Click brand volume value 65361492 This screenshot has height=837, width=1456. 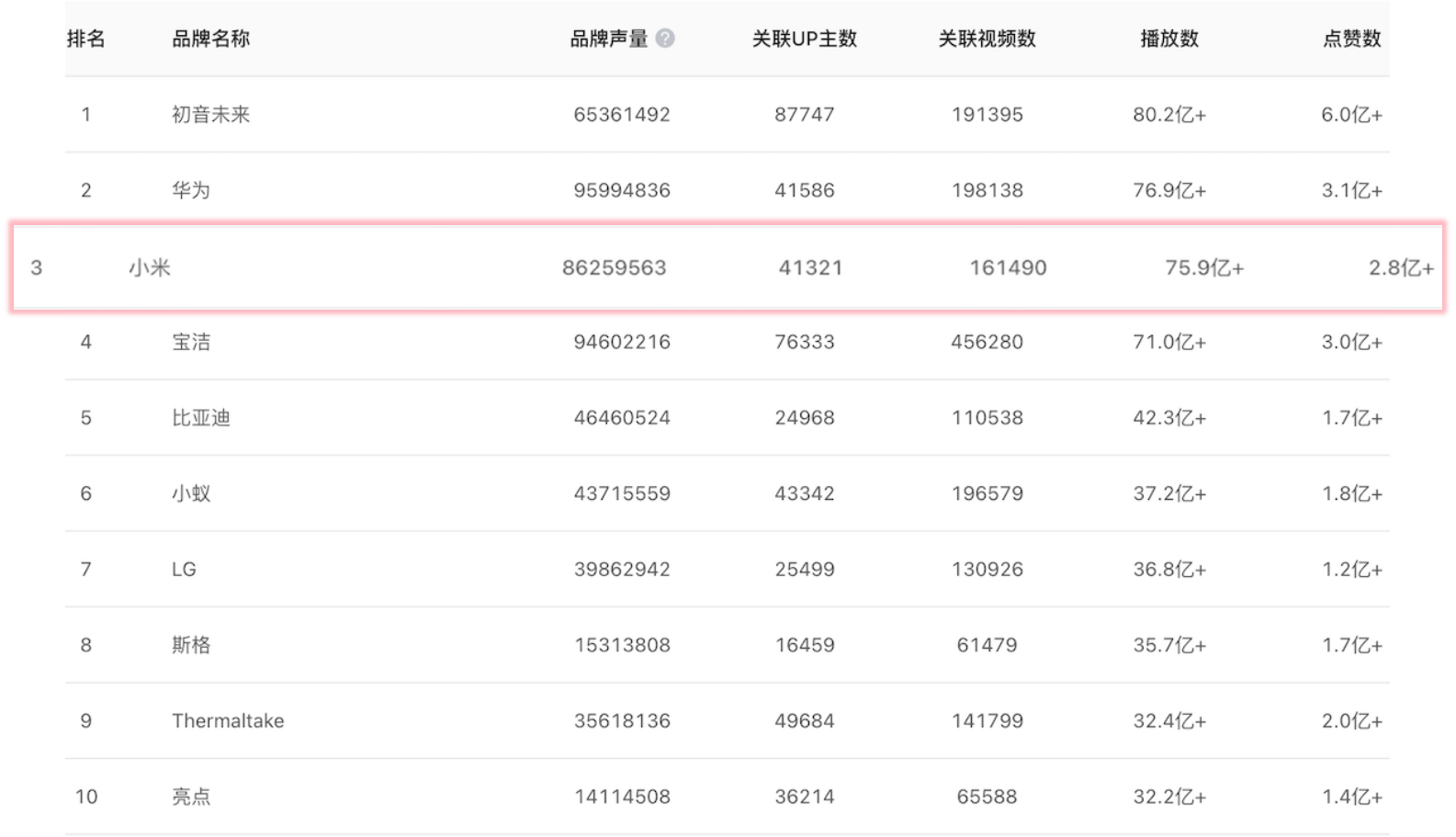(622, 115)
